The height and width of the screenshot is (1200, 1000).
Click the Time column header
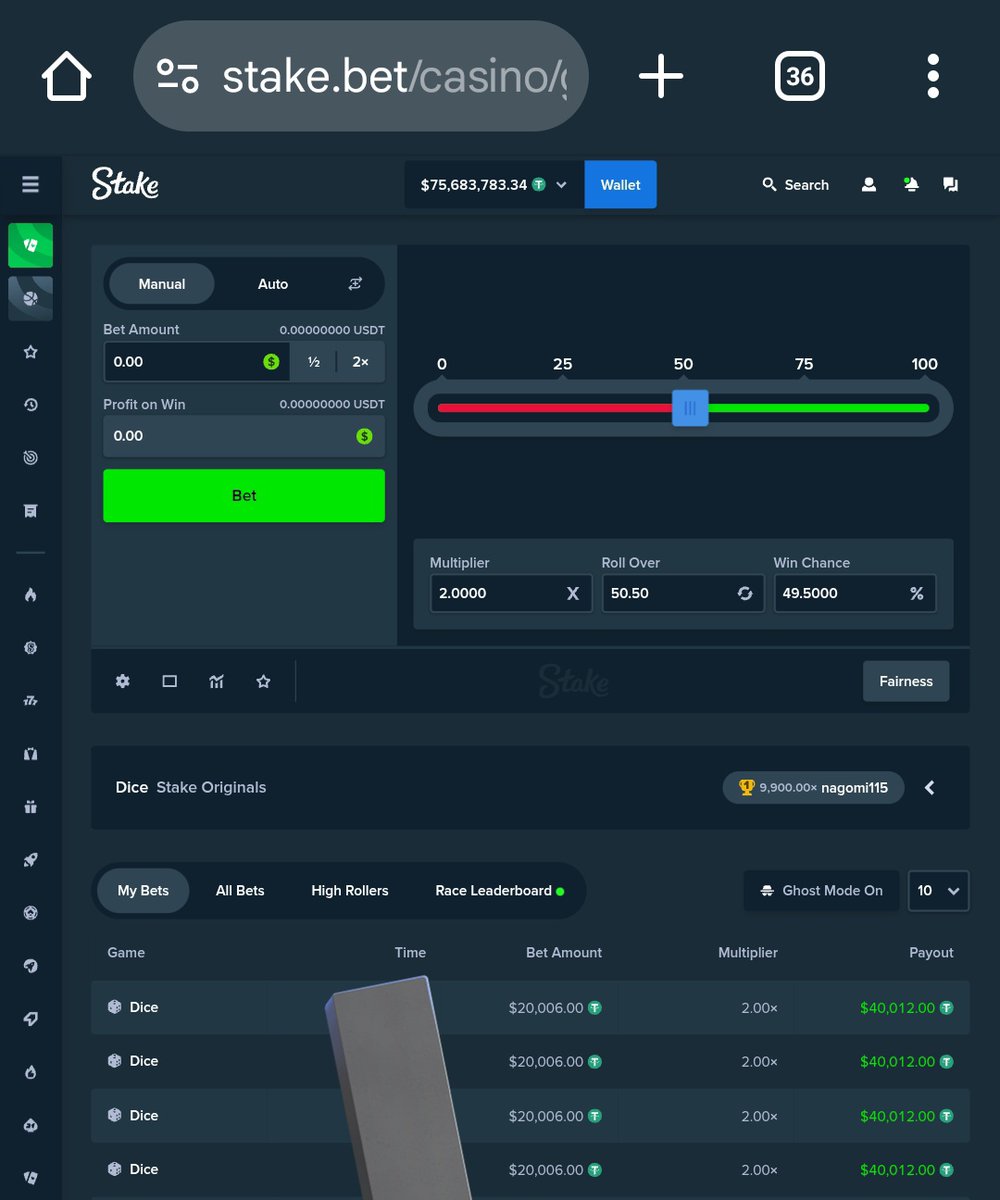coord(410,952)
